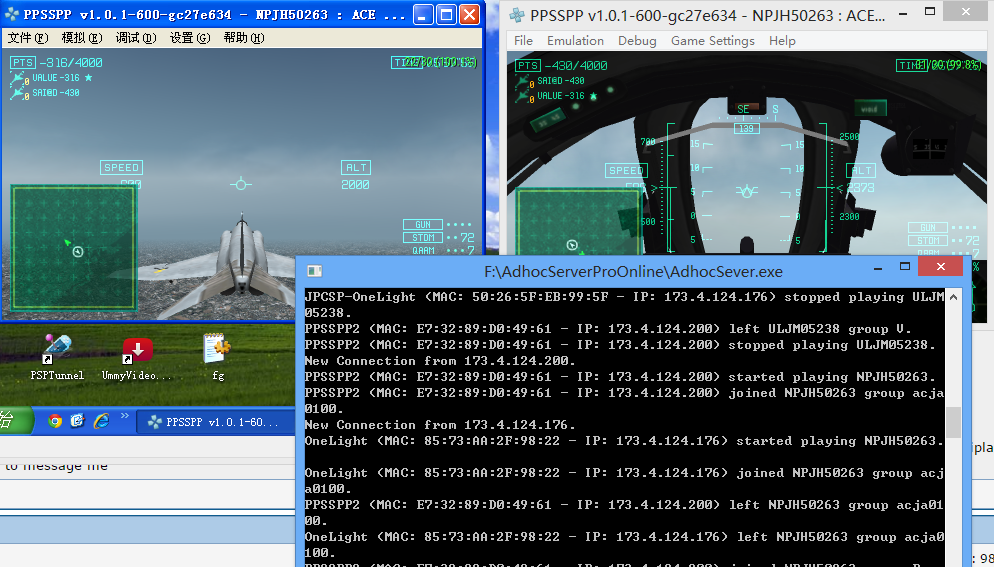
Task: Open the 模拟 menu in left PPSSPP
Action: click(81, 38)
